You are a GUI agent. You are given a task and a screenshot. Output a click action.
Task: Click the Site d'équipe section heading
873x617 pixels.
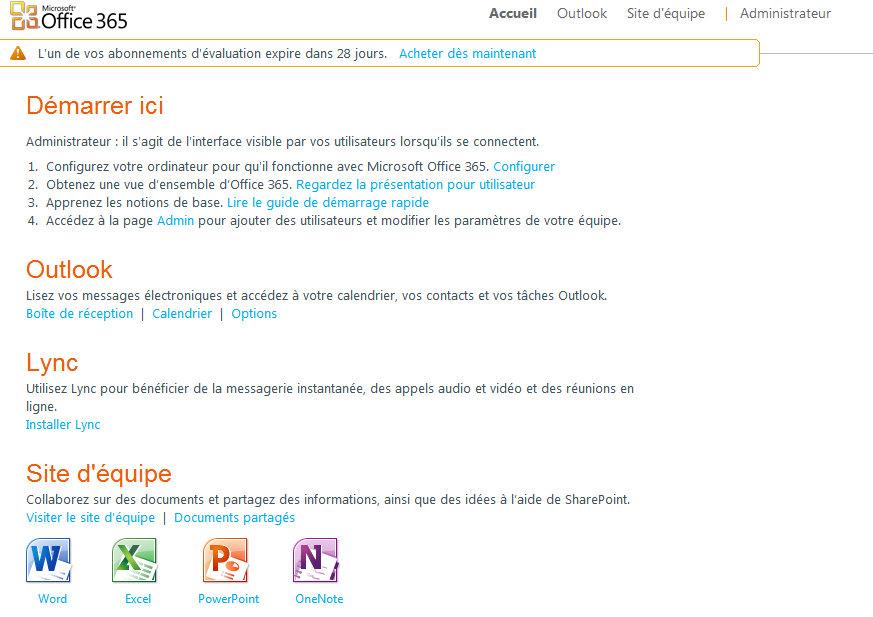[x=99, y=473]
